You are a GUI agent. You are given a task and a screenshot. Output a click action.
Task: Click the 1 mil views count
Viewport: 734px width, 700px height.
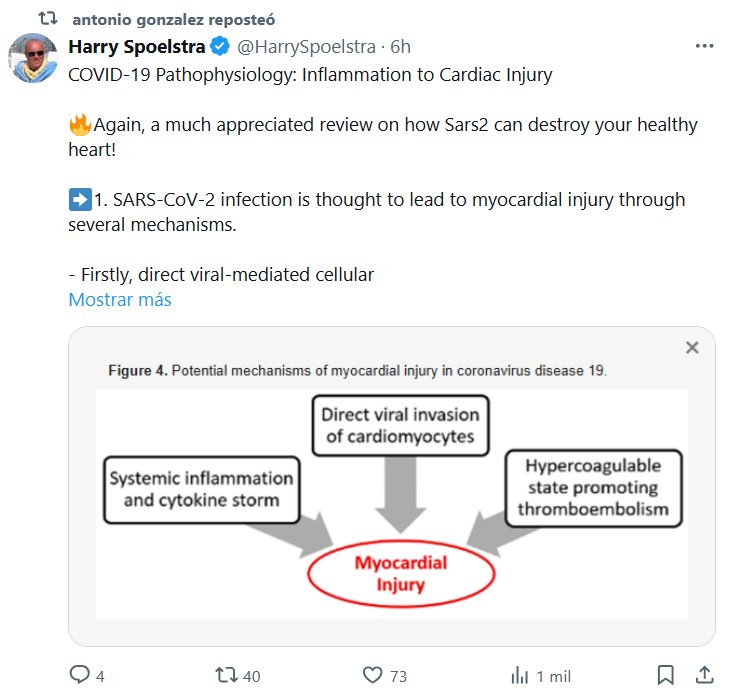(554, 677)
